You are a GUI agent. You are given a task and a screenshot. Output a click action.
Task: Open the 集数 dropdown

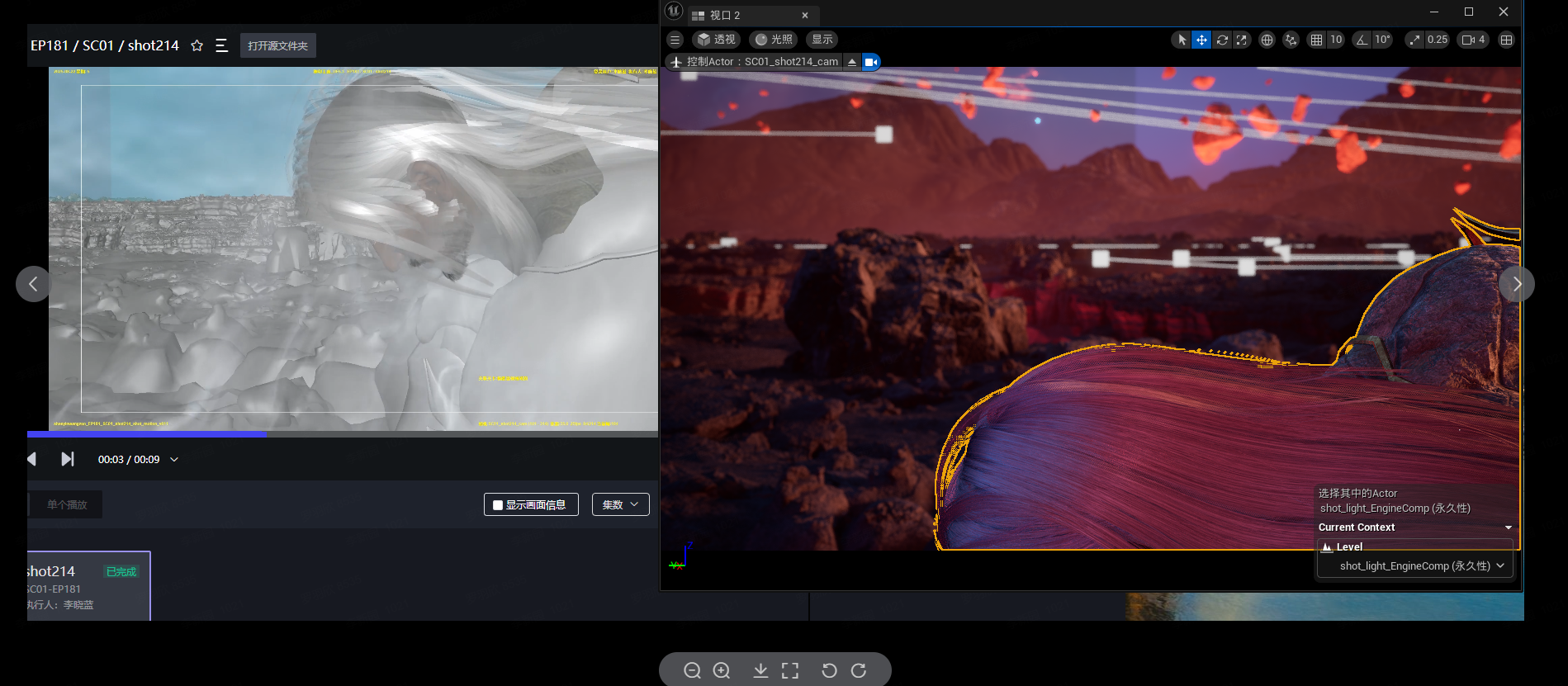620,504
